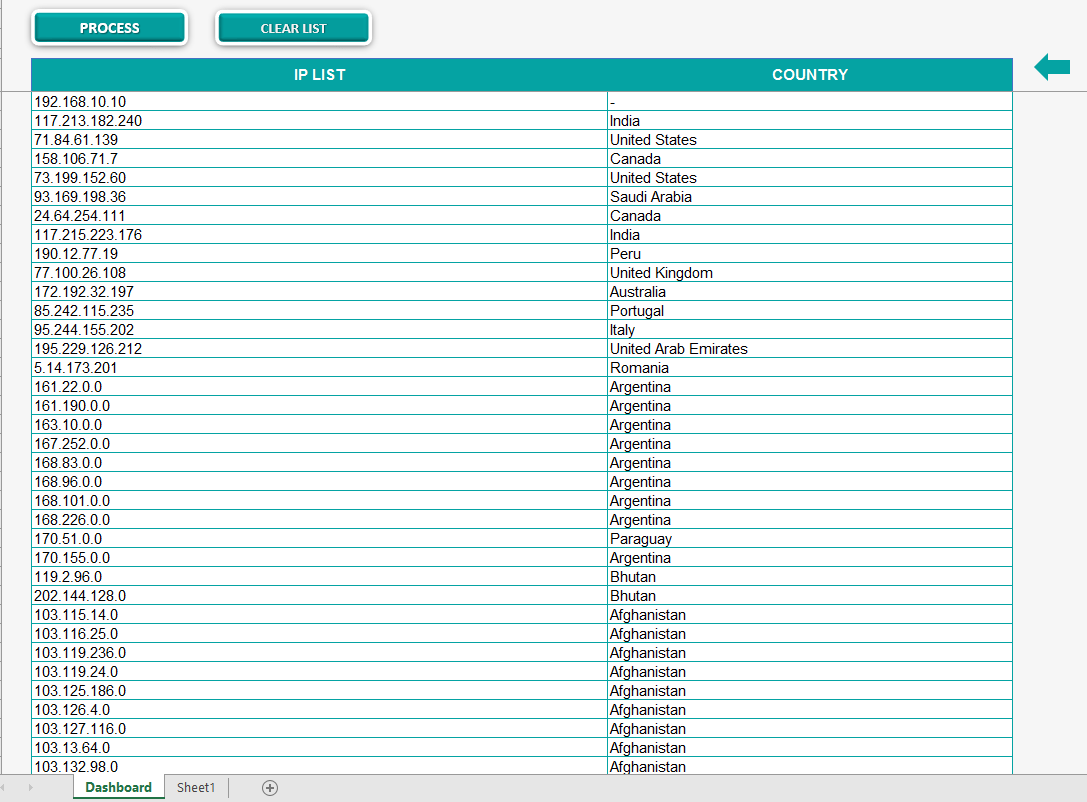The height and width of the screenshot is (802, 1087).
Task: Select cell with IP 195.229.126.212
Action: tap(320, 349)
